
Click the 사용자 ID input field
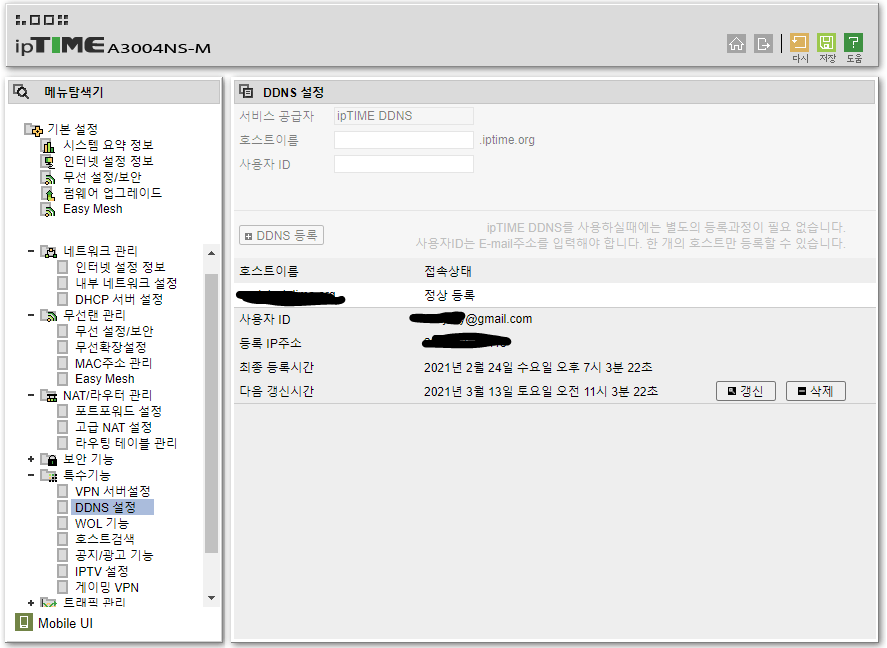pyautogui.click(x=403, y=164)
